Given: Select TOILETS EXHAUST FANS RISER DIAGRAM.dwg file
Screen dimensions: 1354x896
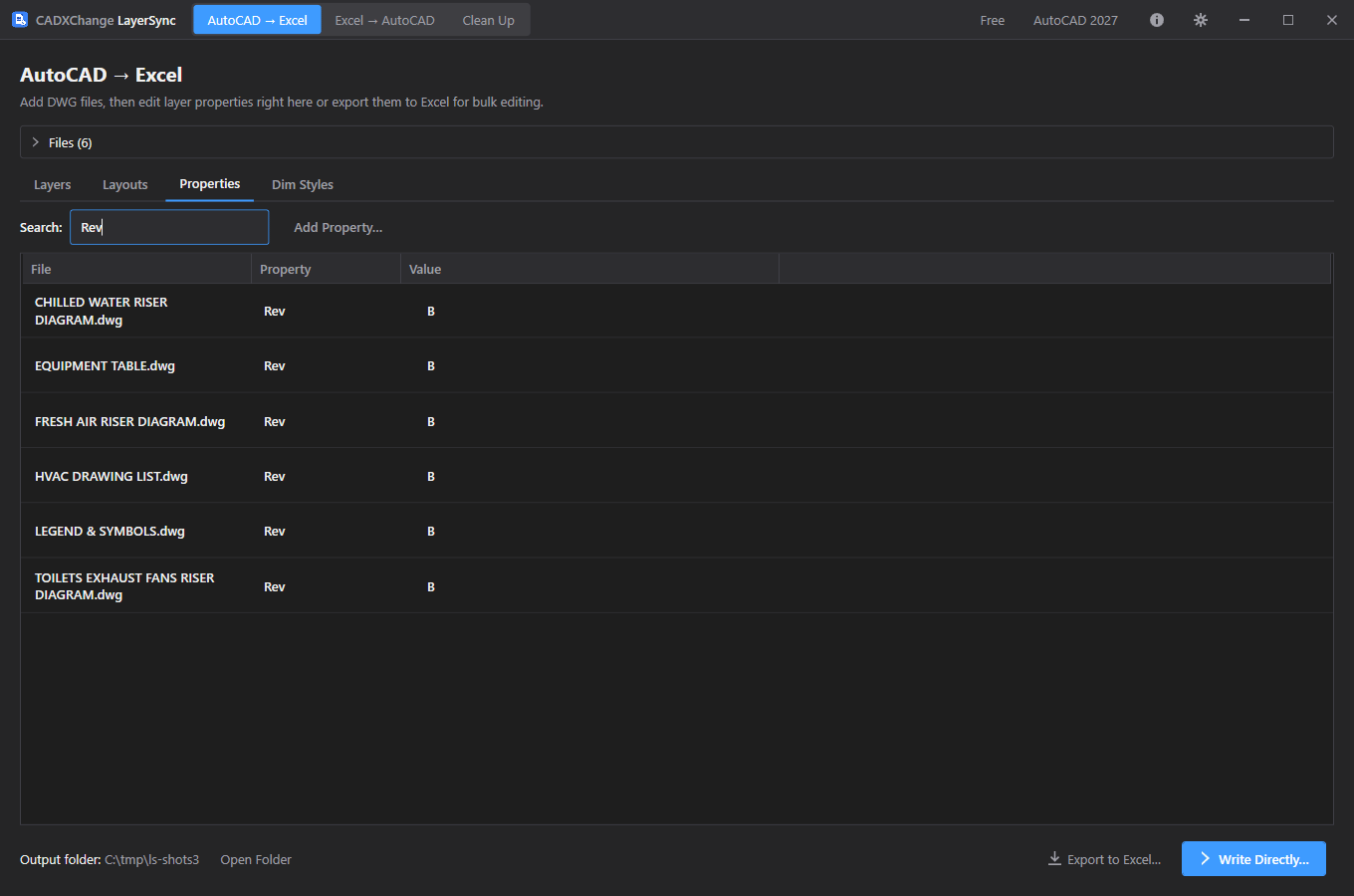Looking at the screenshot, I should tap(124, 586).
